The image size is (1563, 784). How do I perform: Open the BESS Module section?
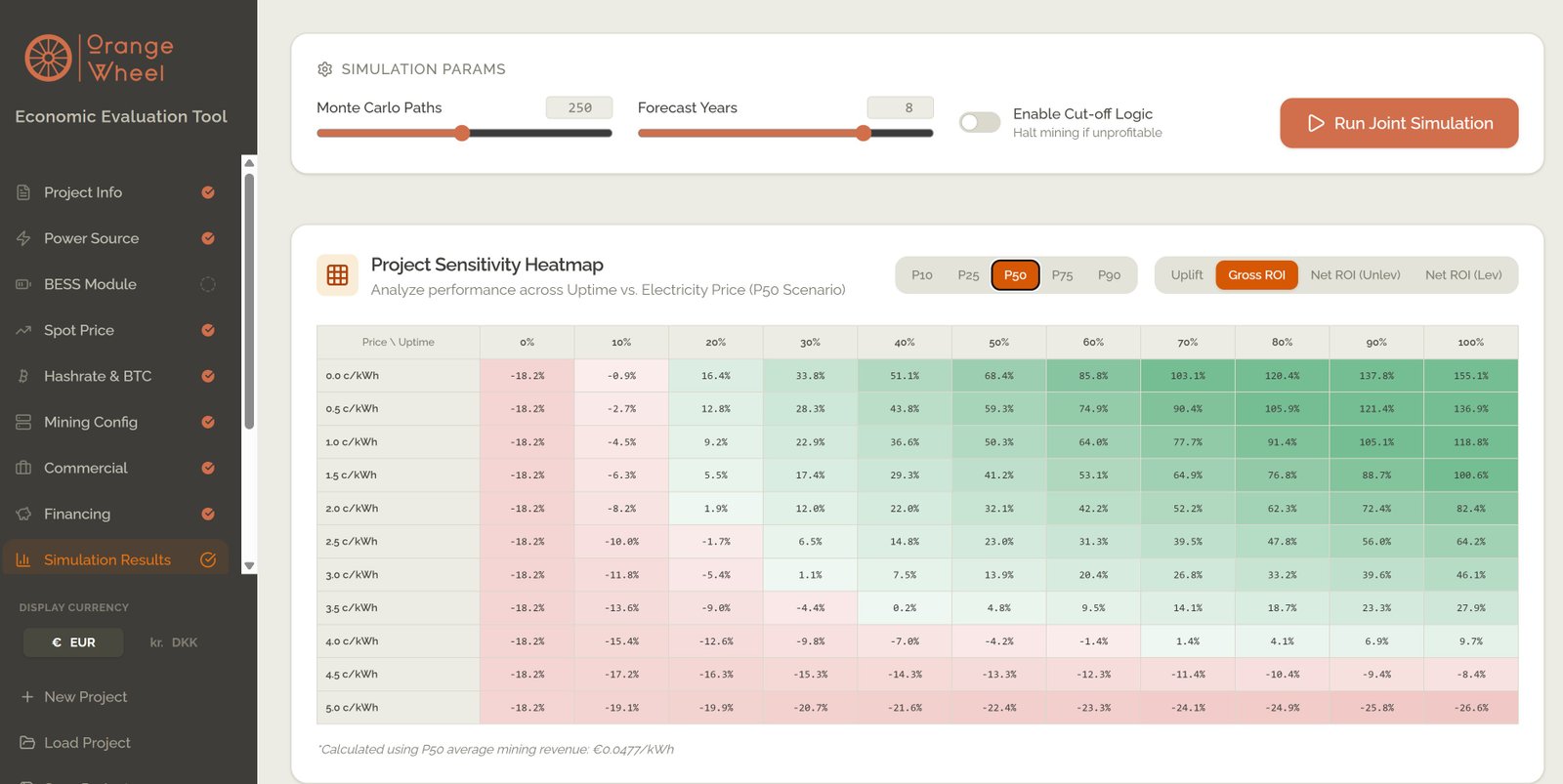[115, 284]
